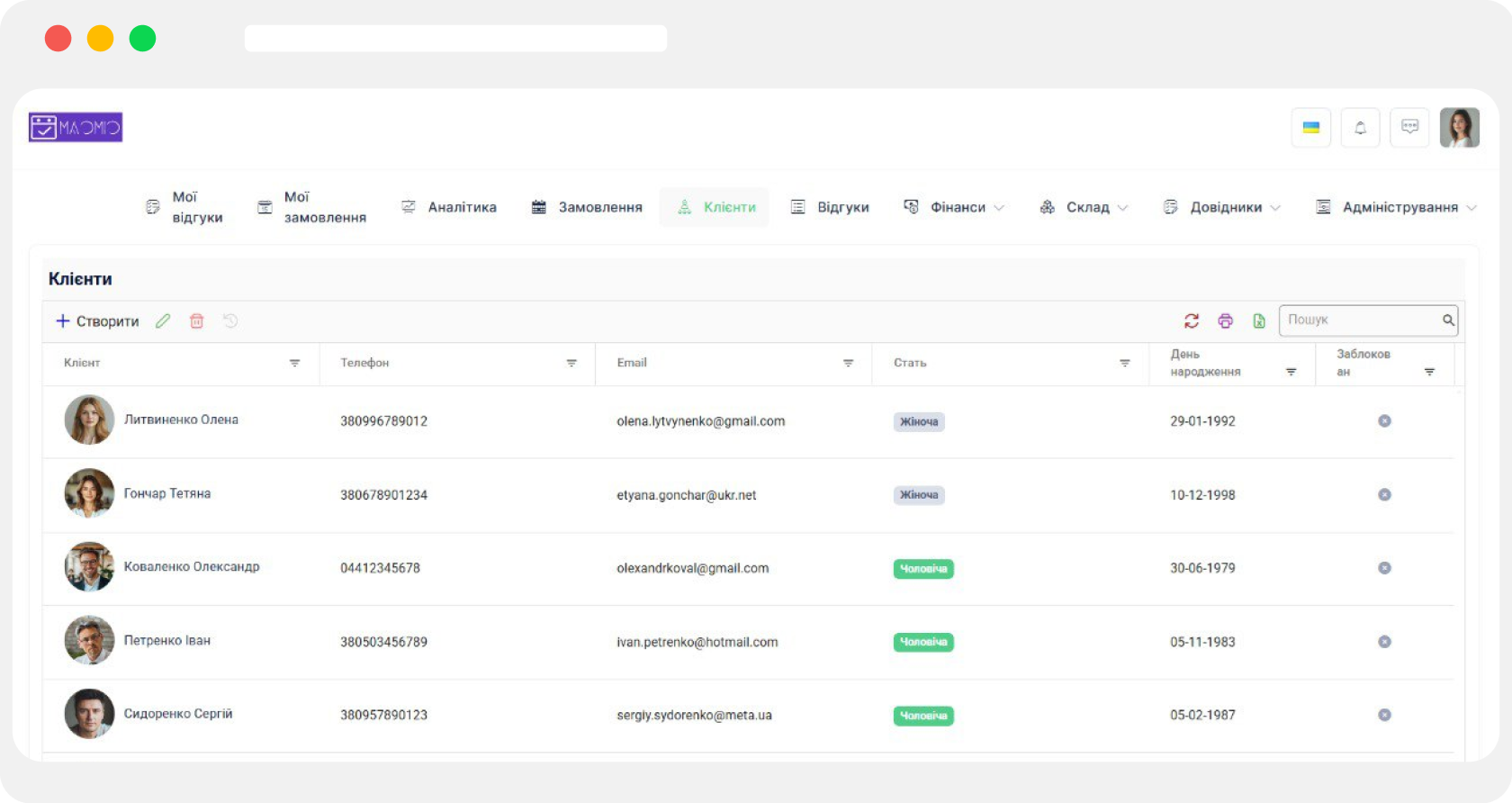
Task: Export table with the Excel icon
Action: point(1259,321)
